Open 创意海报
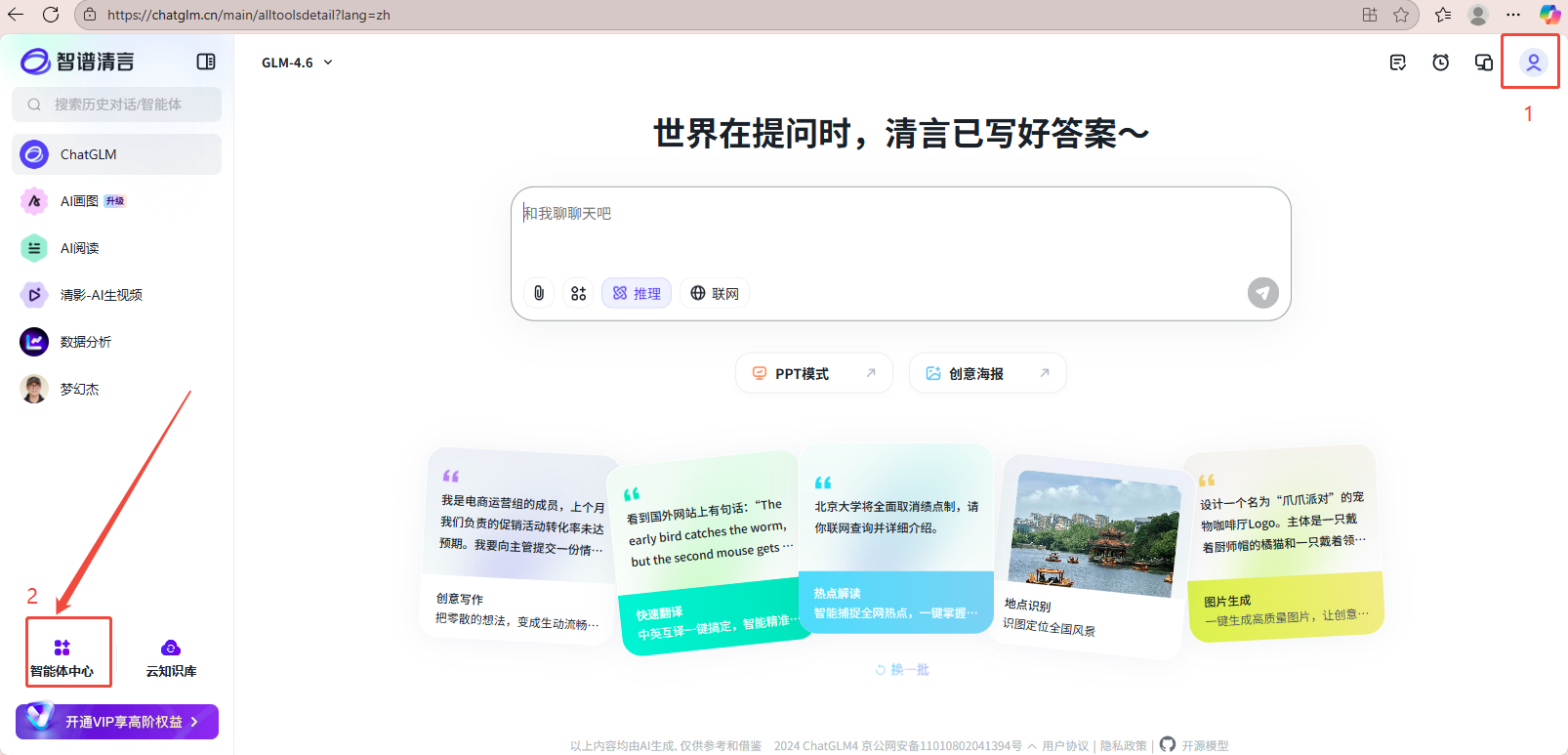 pyautogui.click(x=988, y=373)
